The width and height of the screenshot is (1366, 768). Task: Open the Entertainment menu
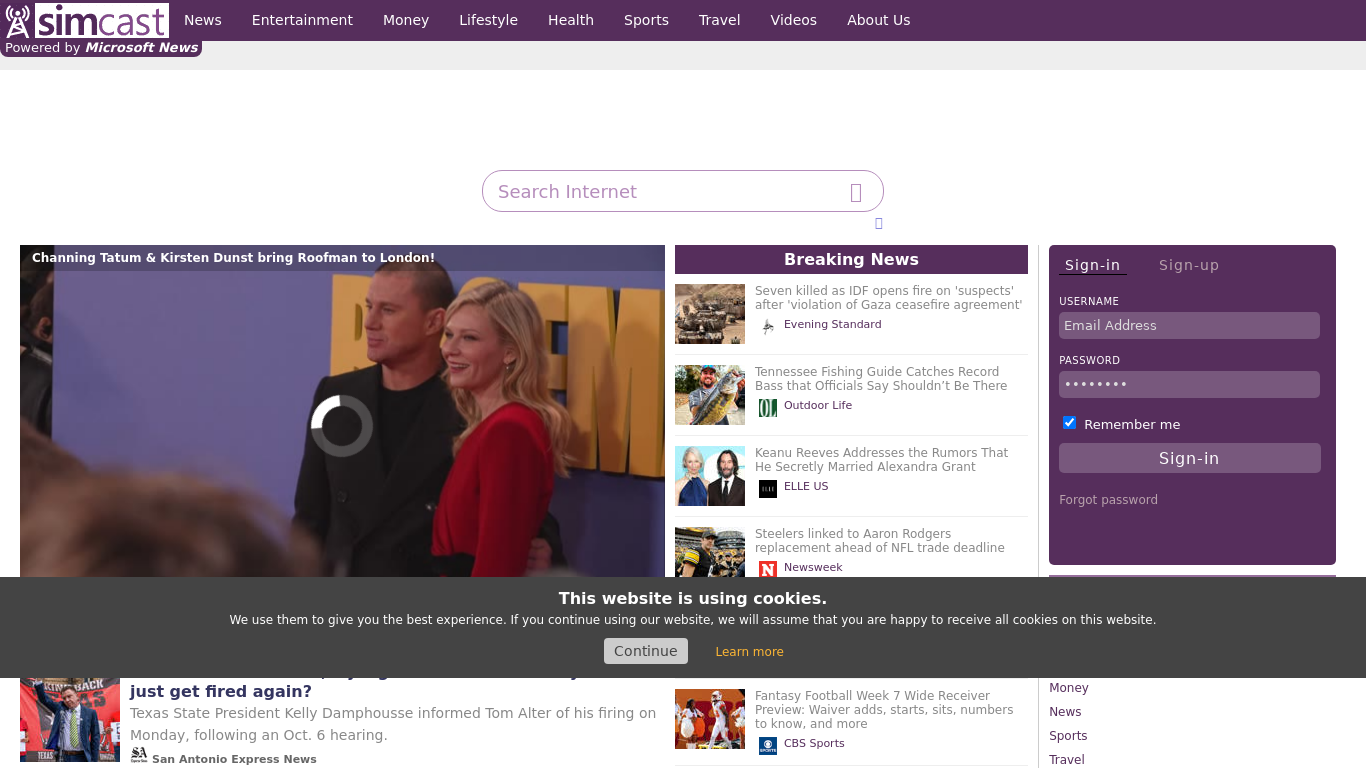tap(302, 20)
